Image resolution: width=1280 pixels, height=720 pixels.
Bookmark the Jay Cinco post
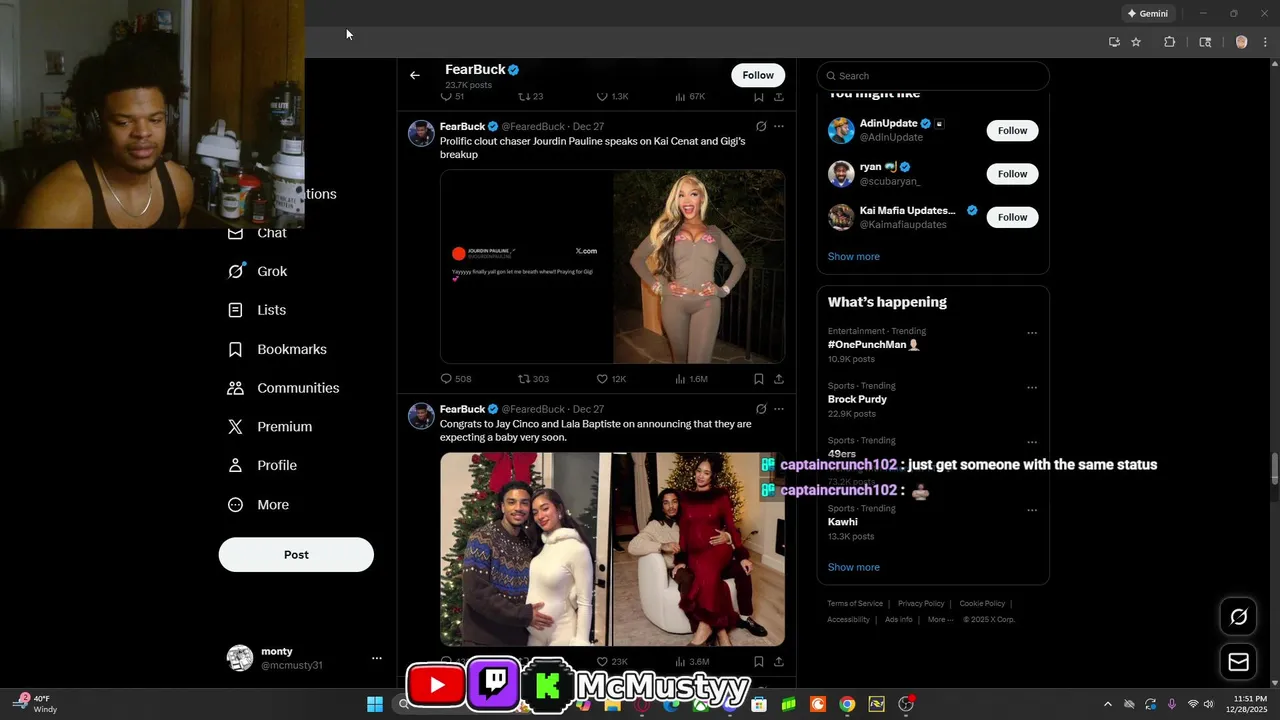click(x=759, y=661)
